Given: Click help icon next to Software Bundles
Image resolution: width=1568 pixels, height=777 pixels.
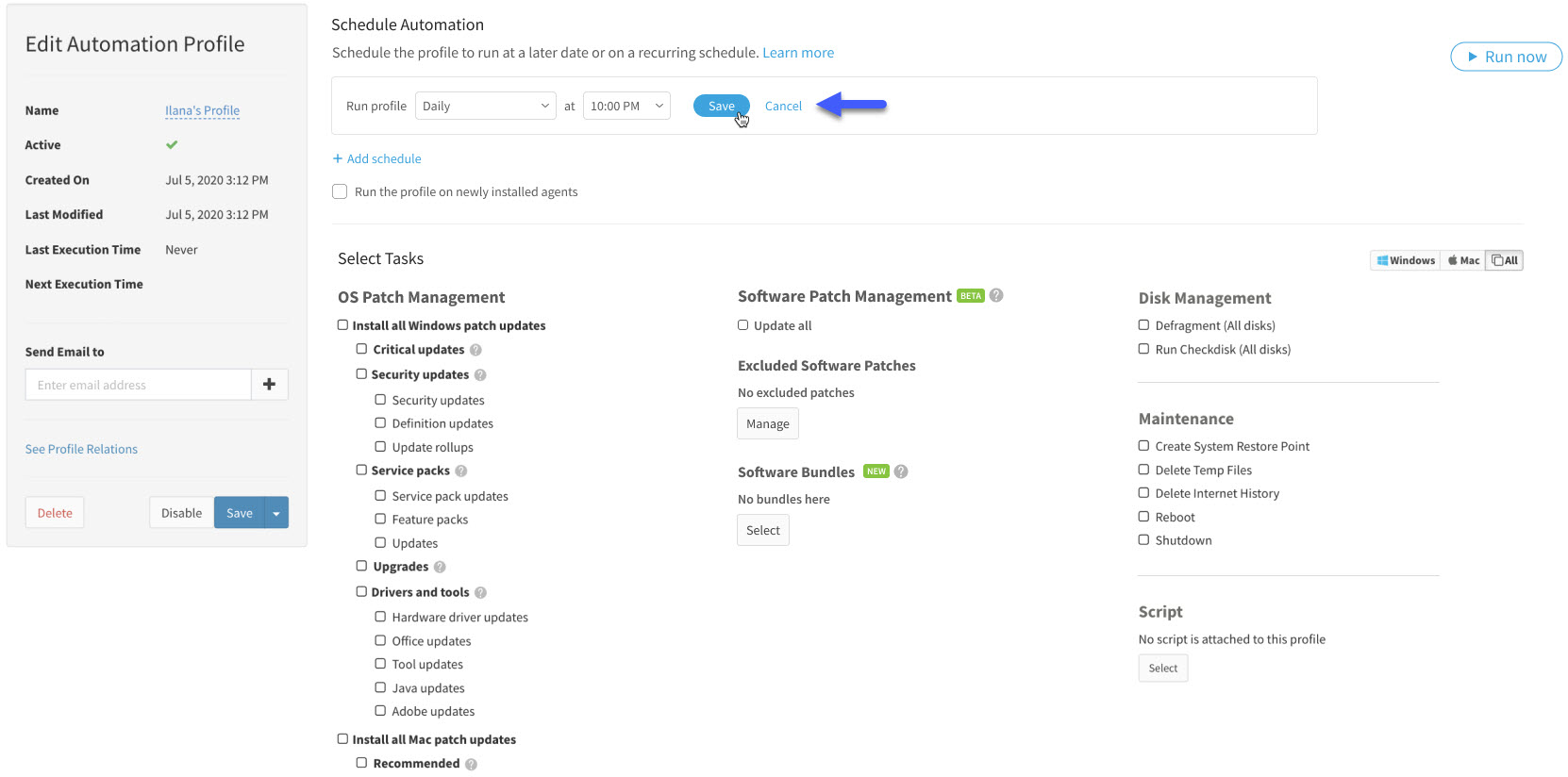Looking at the screenshot, I should pos(901,471).
